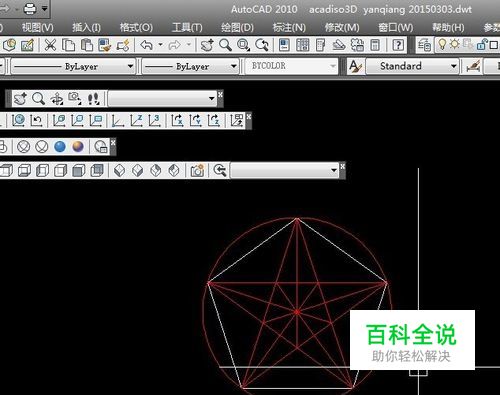Select the Face UCS icon

(59, 120)
